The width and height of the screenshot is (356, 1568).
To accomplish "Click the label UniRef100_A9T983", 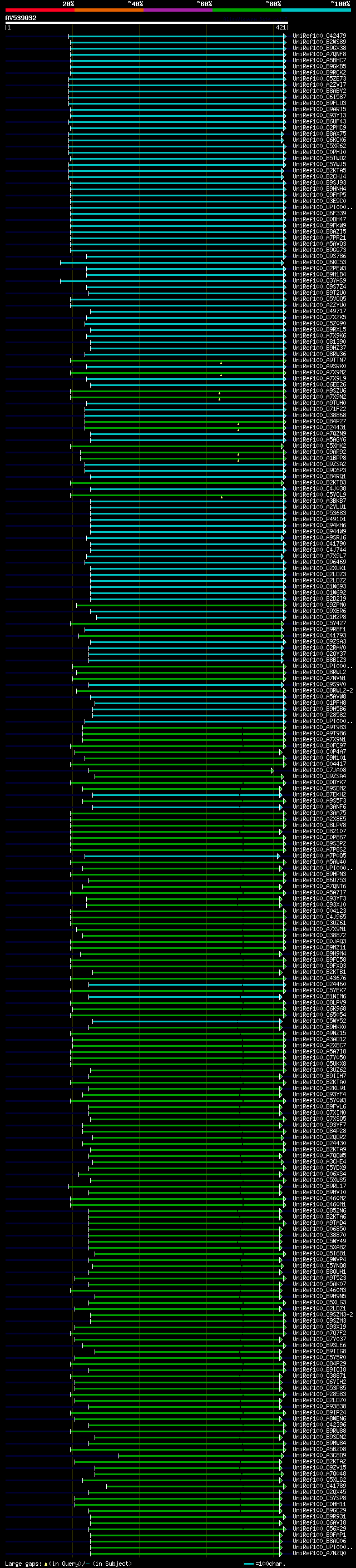I will (x=319, y=728).
